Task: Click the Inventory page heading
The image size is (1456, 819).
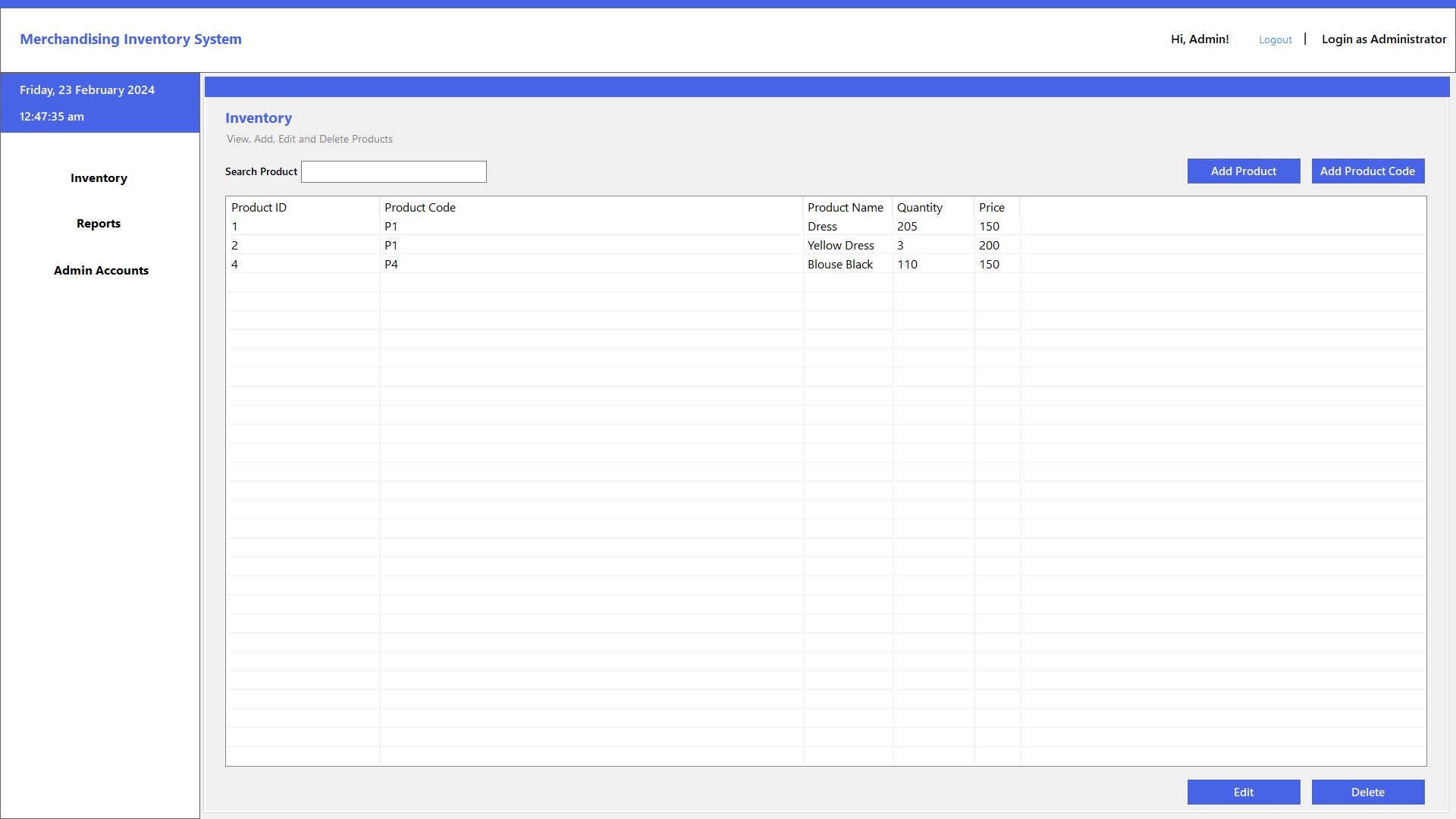Action: click(258, 118)
